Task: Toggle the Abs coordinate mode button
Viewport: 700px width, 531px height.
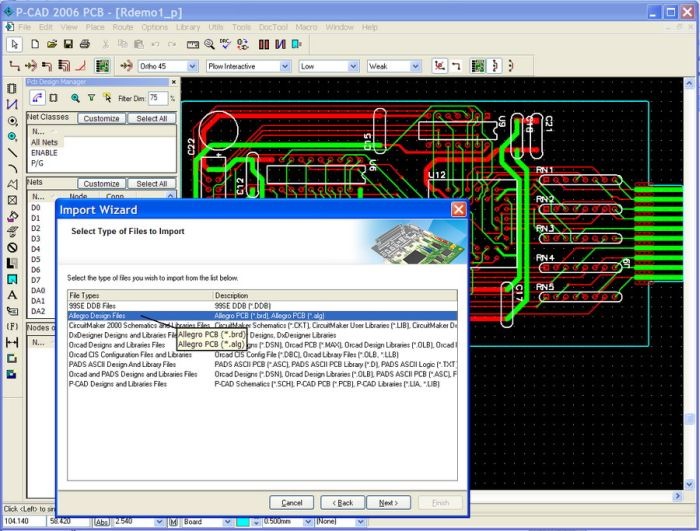Action: click(x=102, y=522)
